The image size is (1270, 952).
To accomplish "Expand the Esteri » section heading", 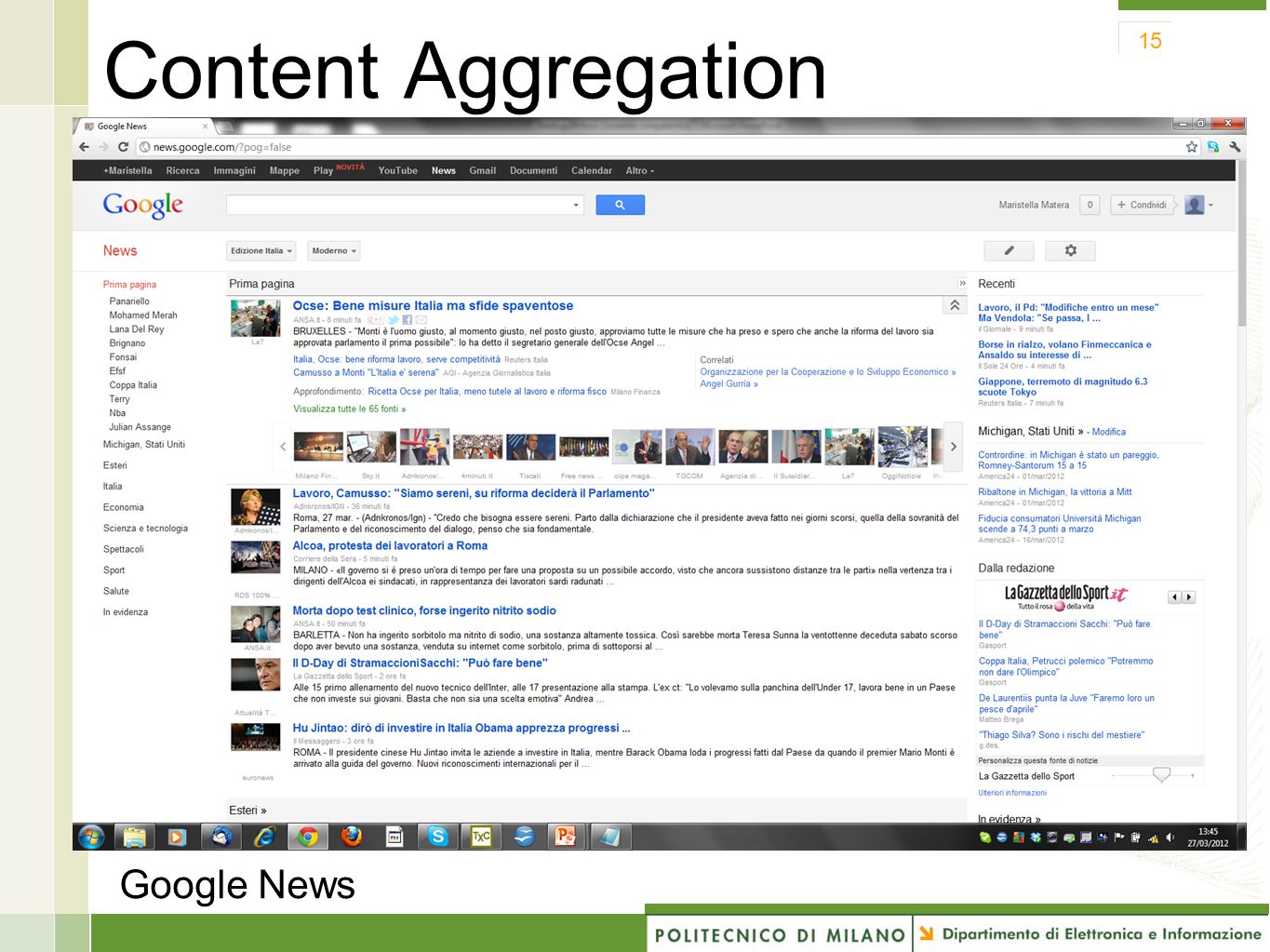I will (247, 811).
